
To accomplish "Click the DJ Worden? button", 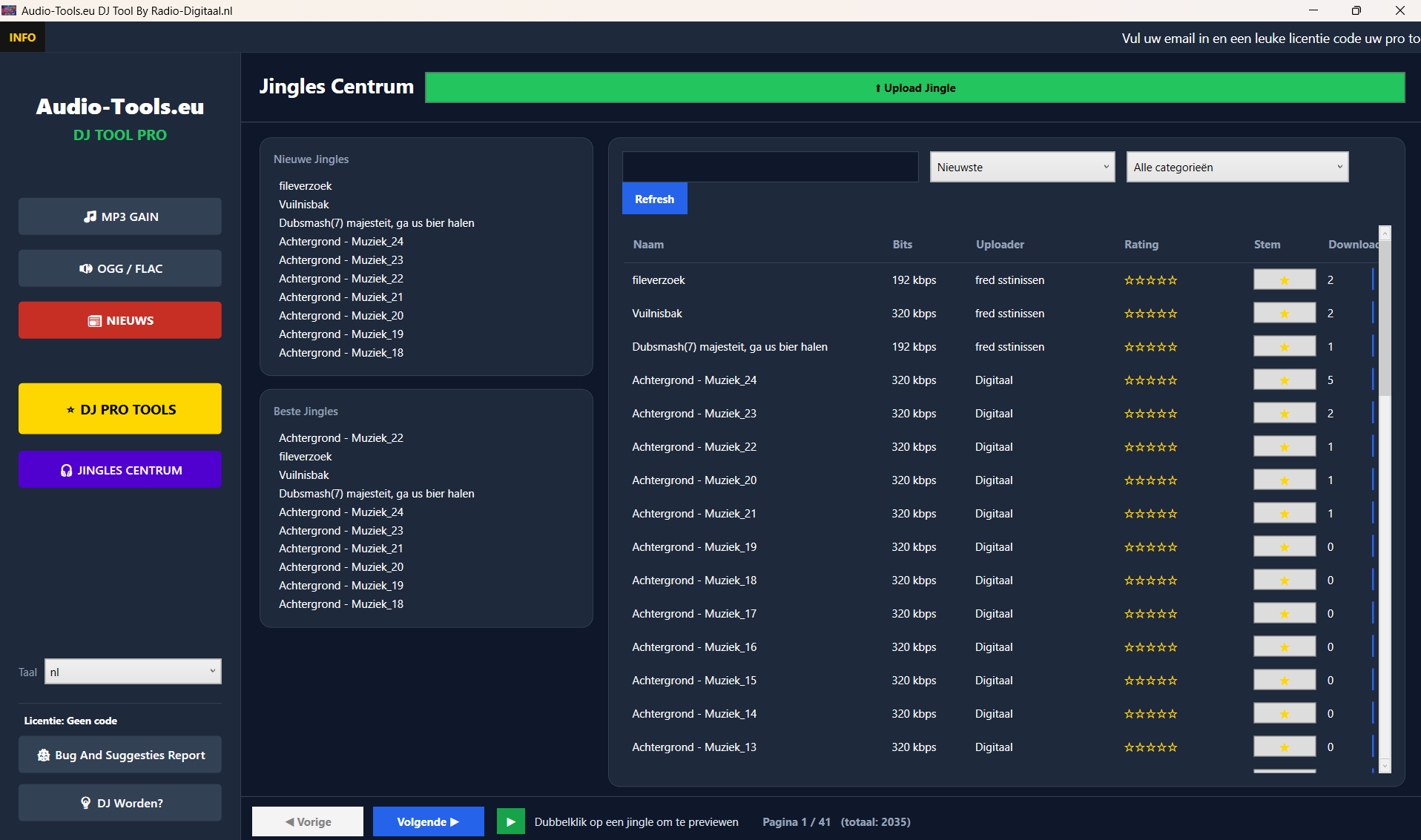I will coord(120,803).
